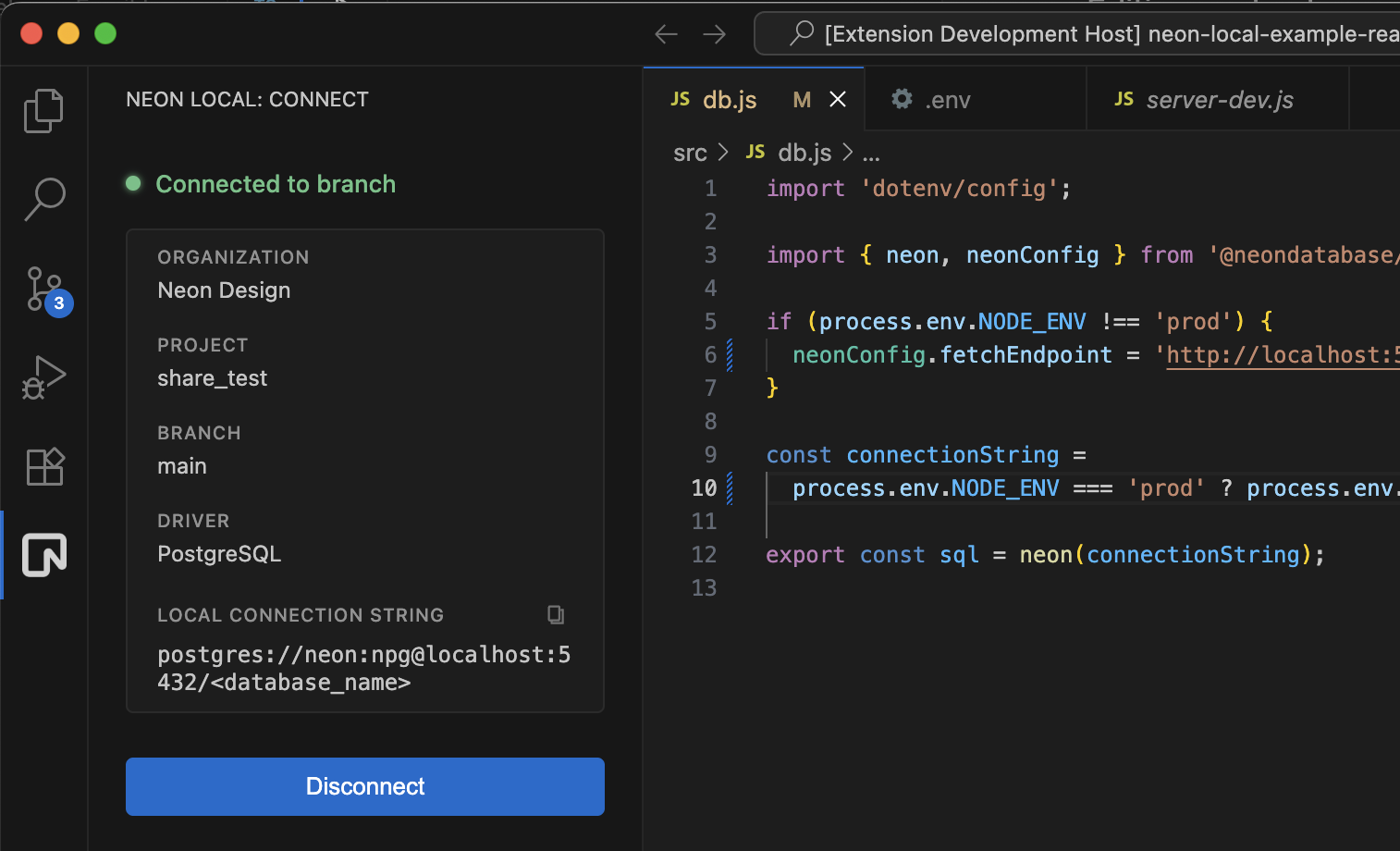Disconnect from the Neon branch
The image size is (1400, 851).
(x=365, y=786)
